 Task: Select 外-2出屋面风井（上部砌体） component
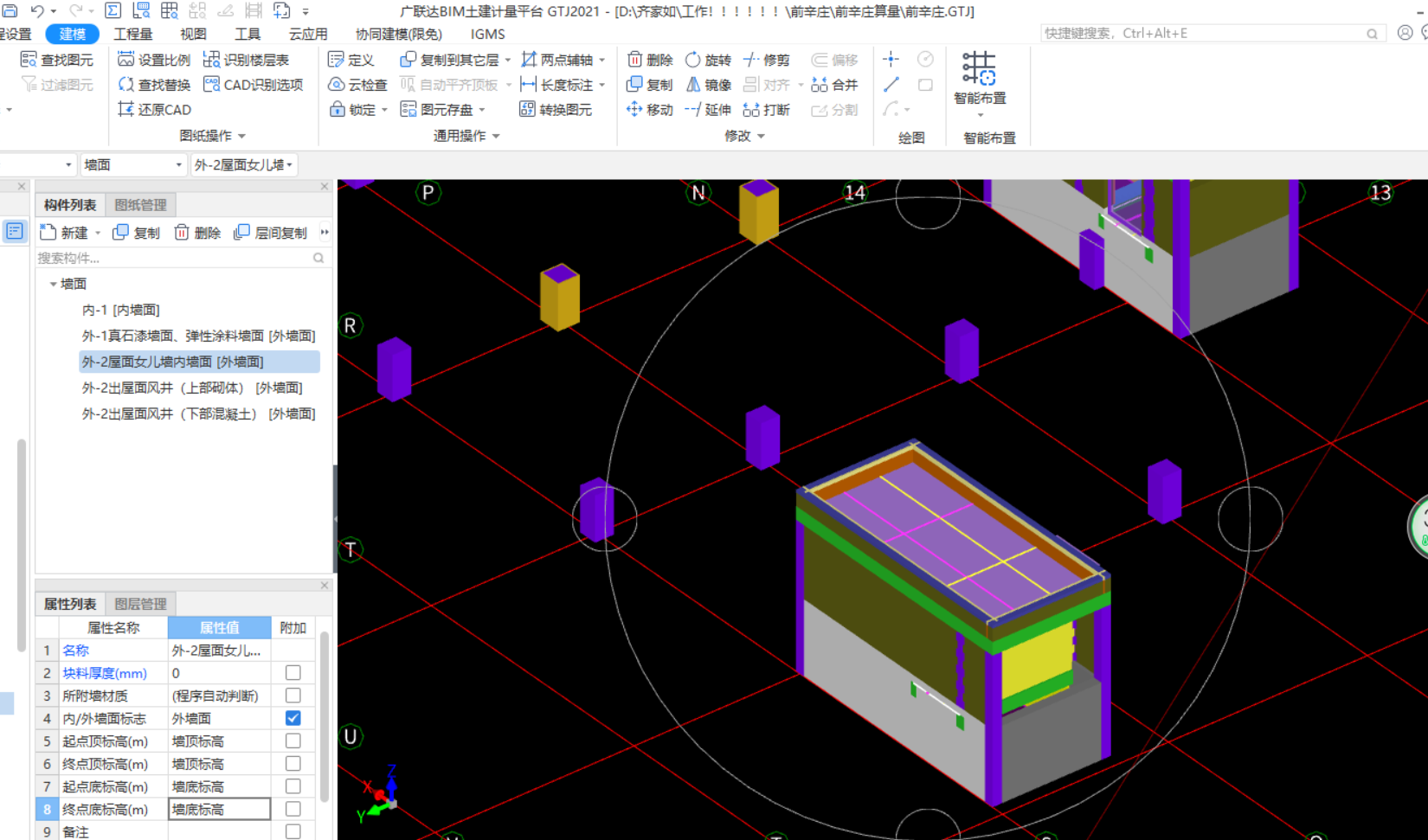coord(192,388)
